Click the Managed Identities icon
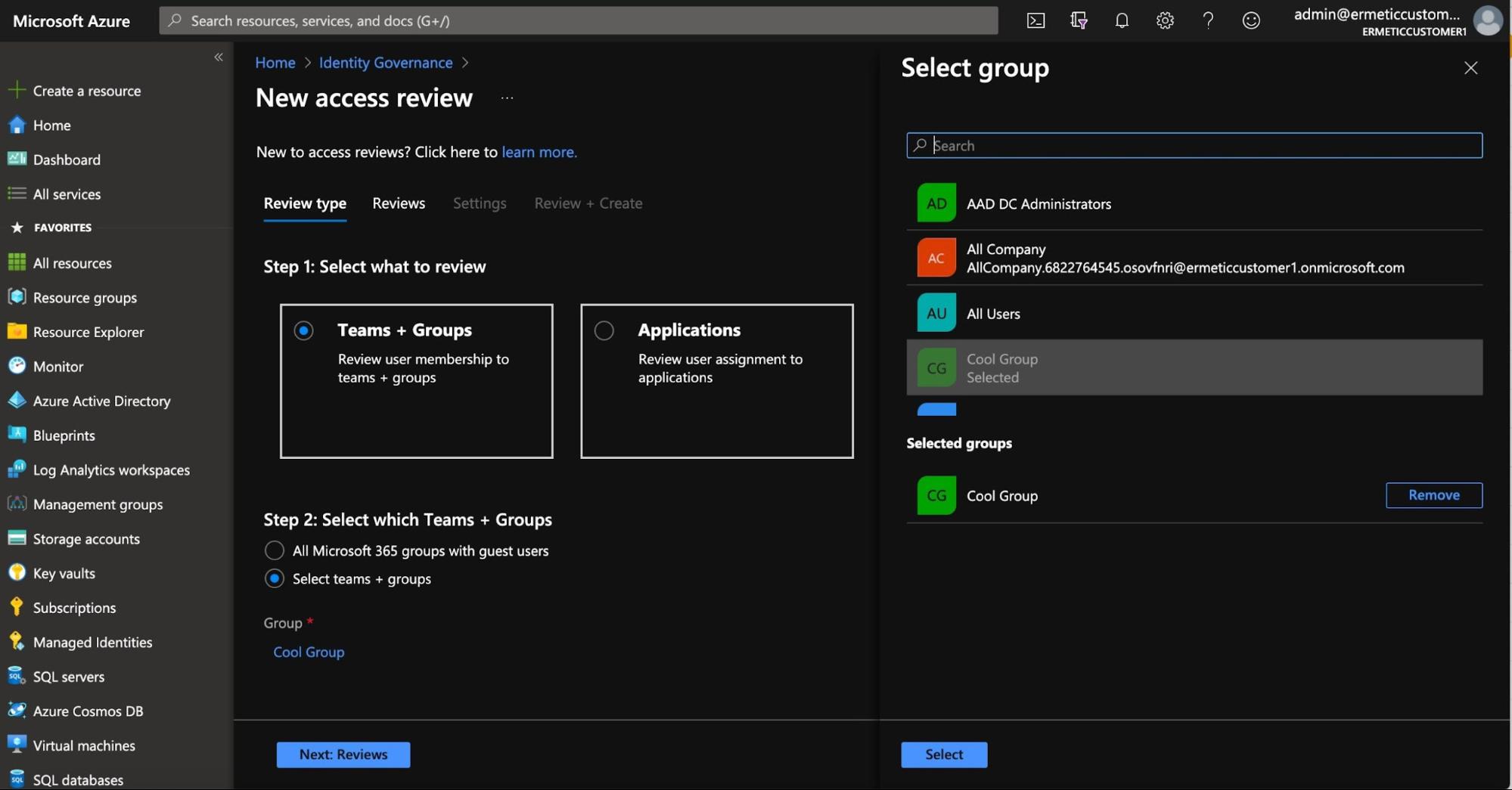 pyautogui.click(x=17, y=642)
